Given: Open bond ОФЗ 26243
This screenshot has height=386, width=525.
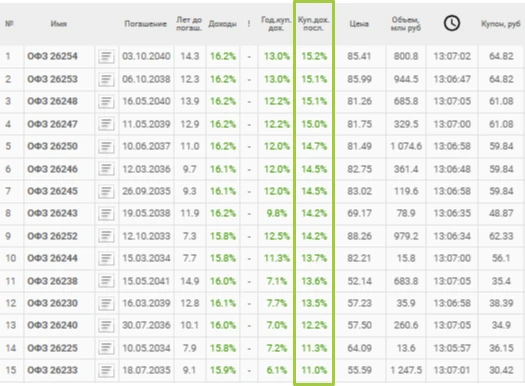Looking at the screenshot, I should pyautogui.click(x=52, y=213).
